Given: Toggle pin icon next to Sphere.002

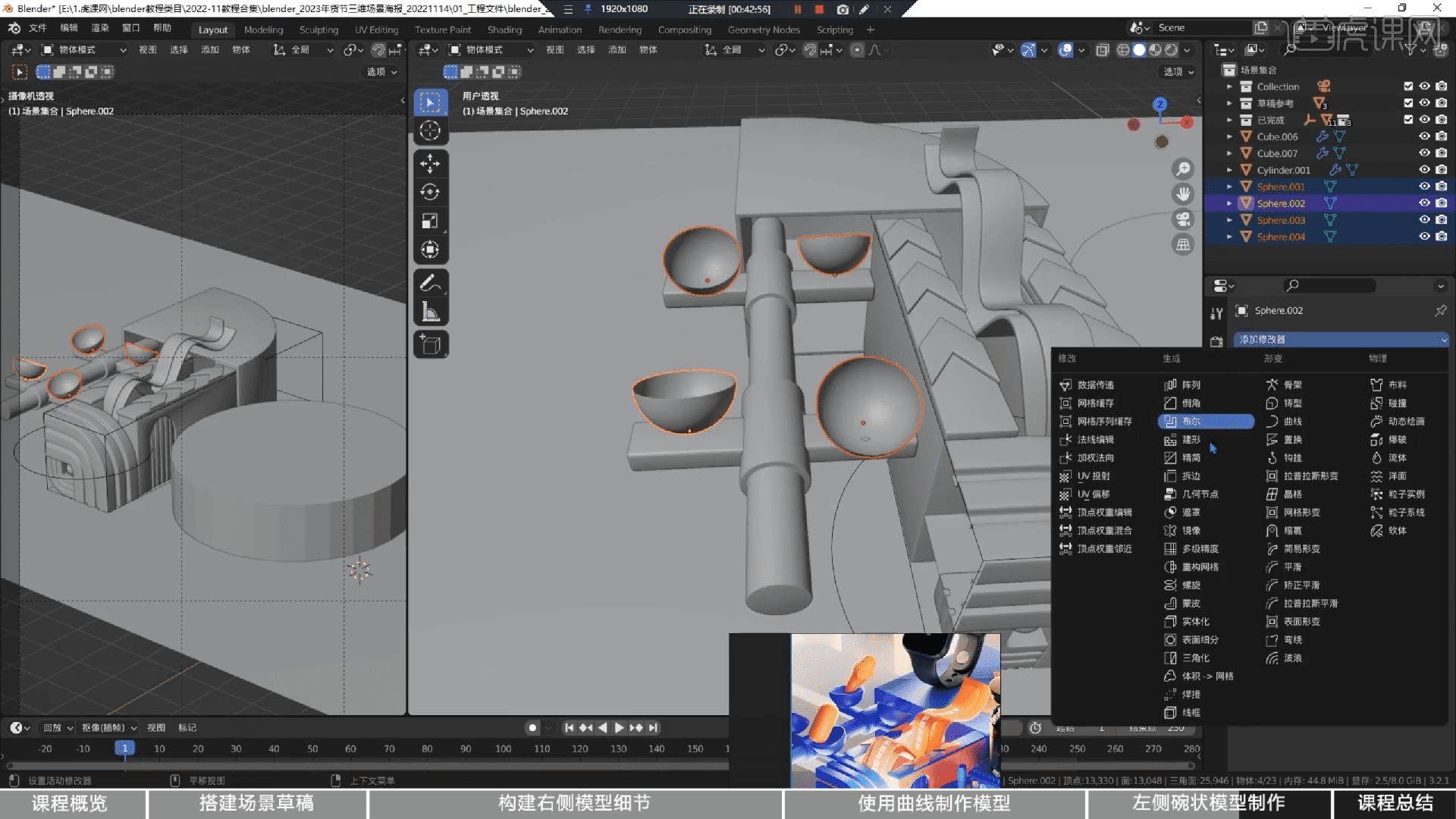Looking at the screenshot, I should click(x=1440, y=311).
